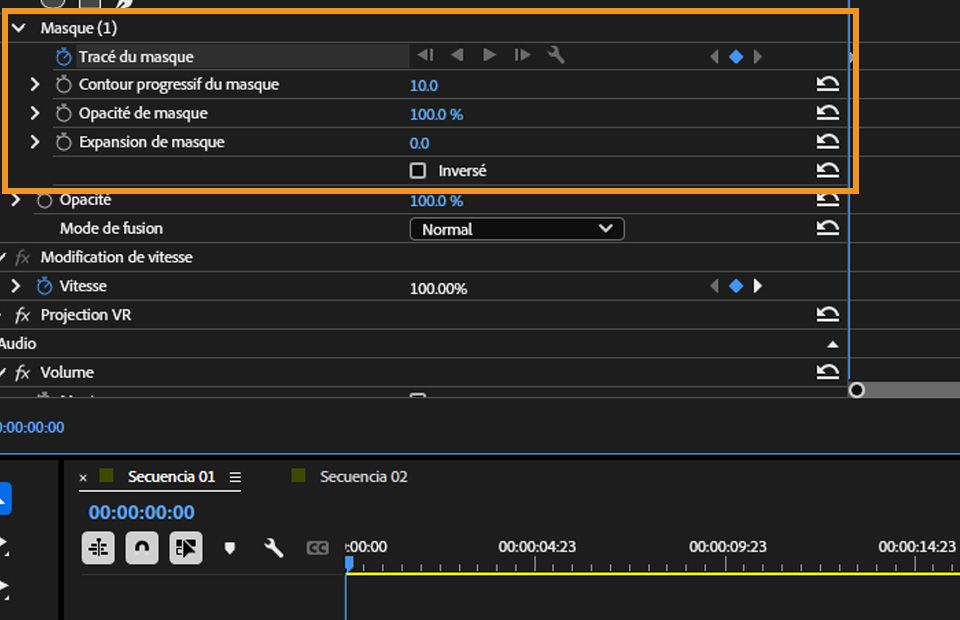Track mask backward one frame

click(426, 55)
